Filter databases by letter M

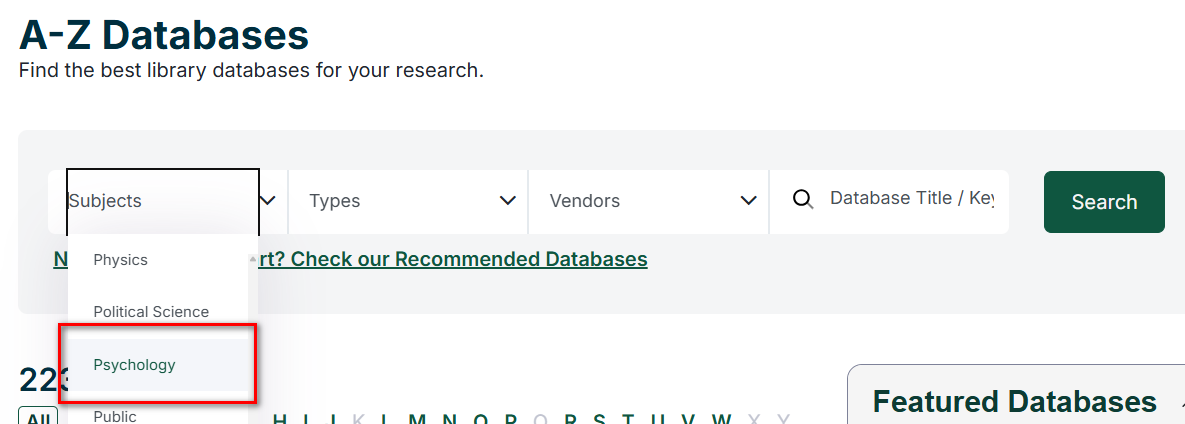pyautogui.click(x=417, y=420)
